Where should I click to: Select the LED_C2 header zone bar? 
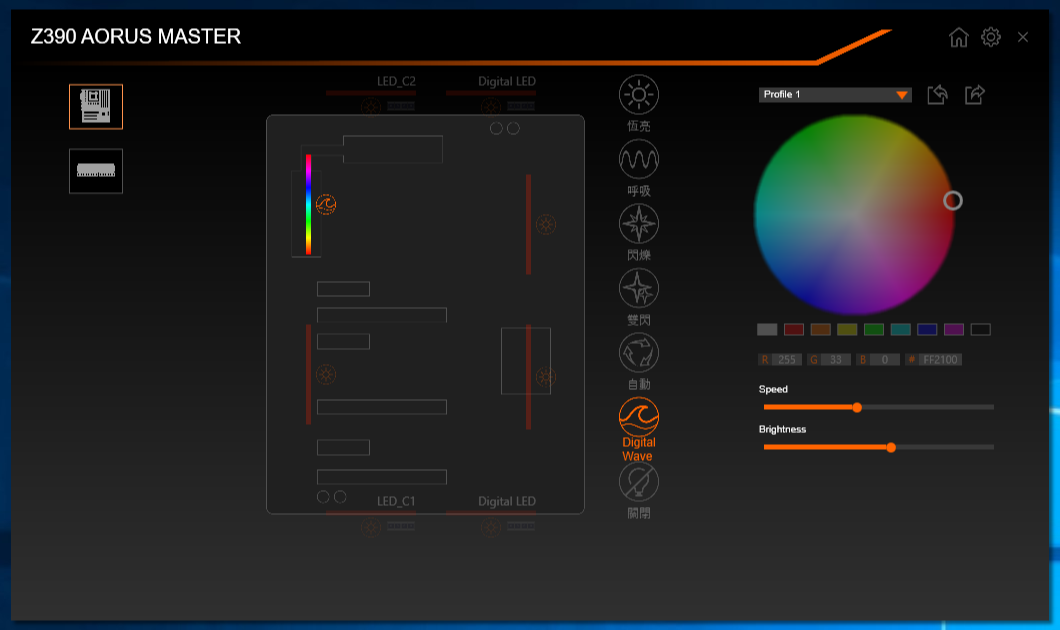(371, 93)
